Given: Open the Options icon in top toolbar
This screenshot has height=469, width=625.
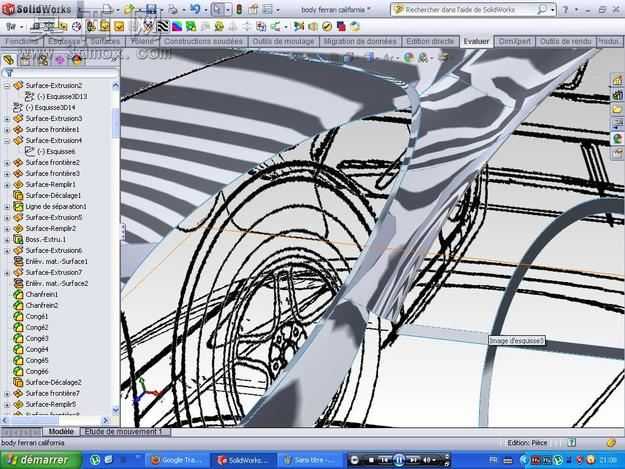Looking at the screenshot, I should (x=268, y=9).
